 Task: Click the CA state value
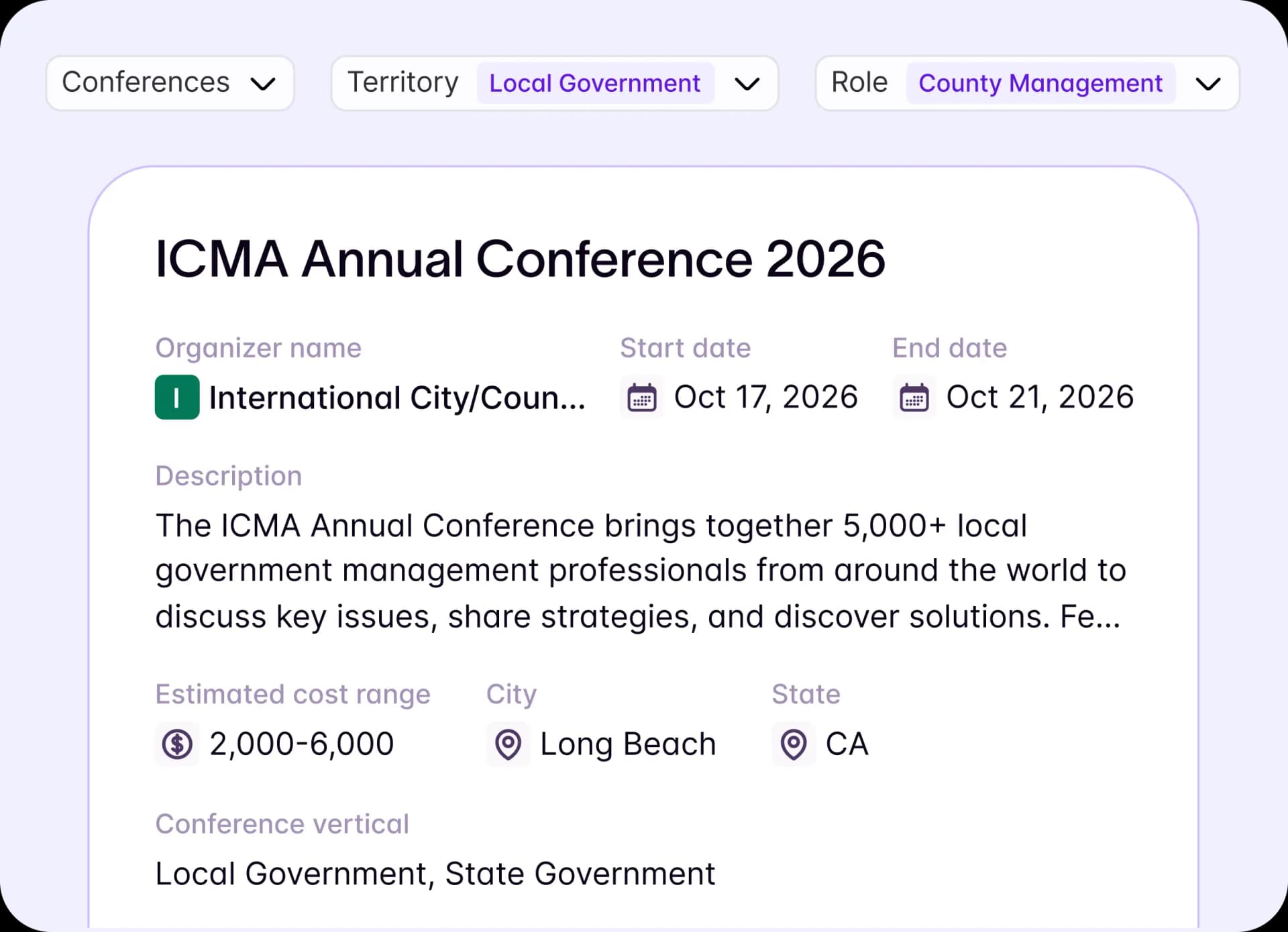click(847, 744)
